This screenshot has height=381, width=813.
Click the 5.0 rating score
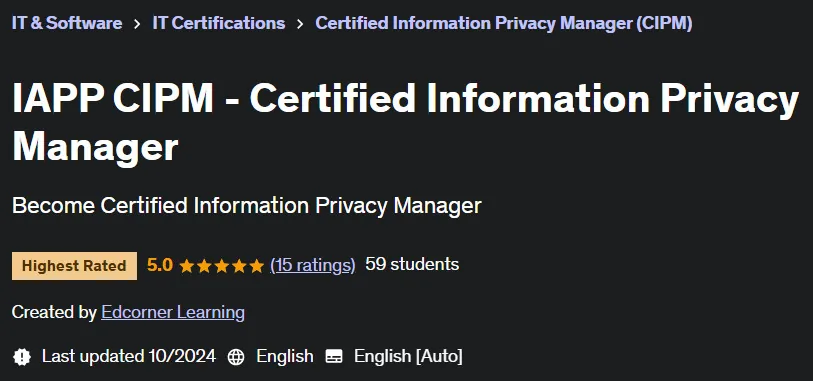click(160, 265)
